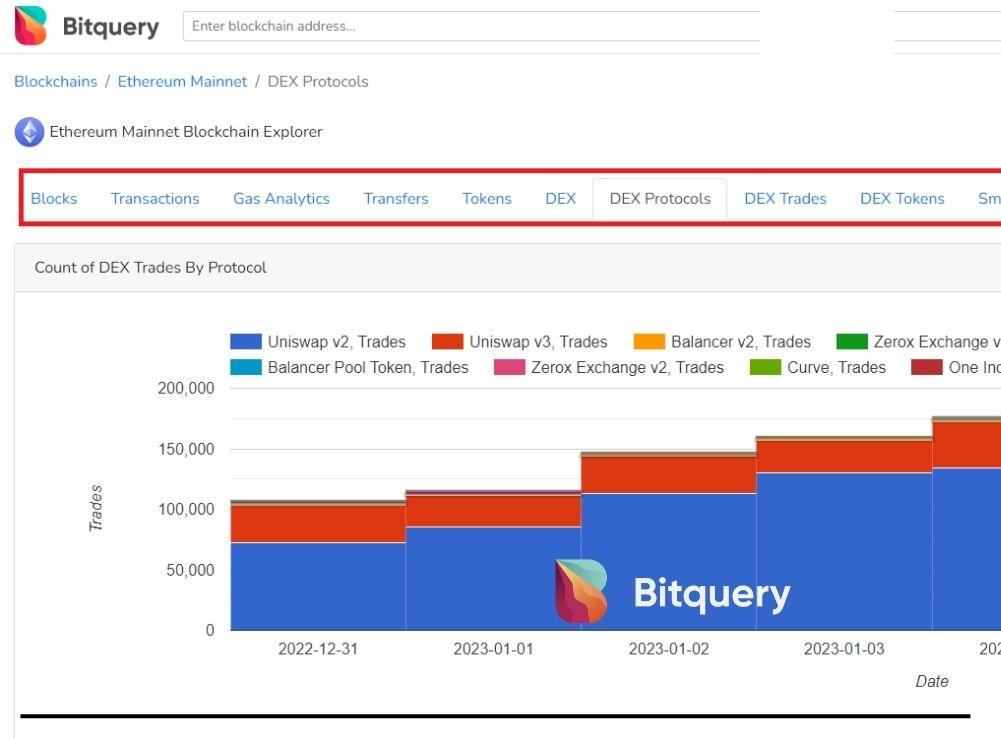Click the Bitquery logo icon in header

coord(31,26)
